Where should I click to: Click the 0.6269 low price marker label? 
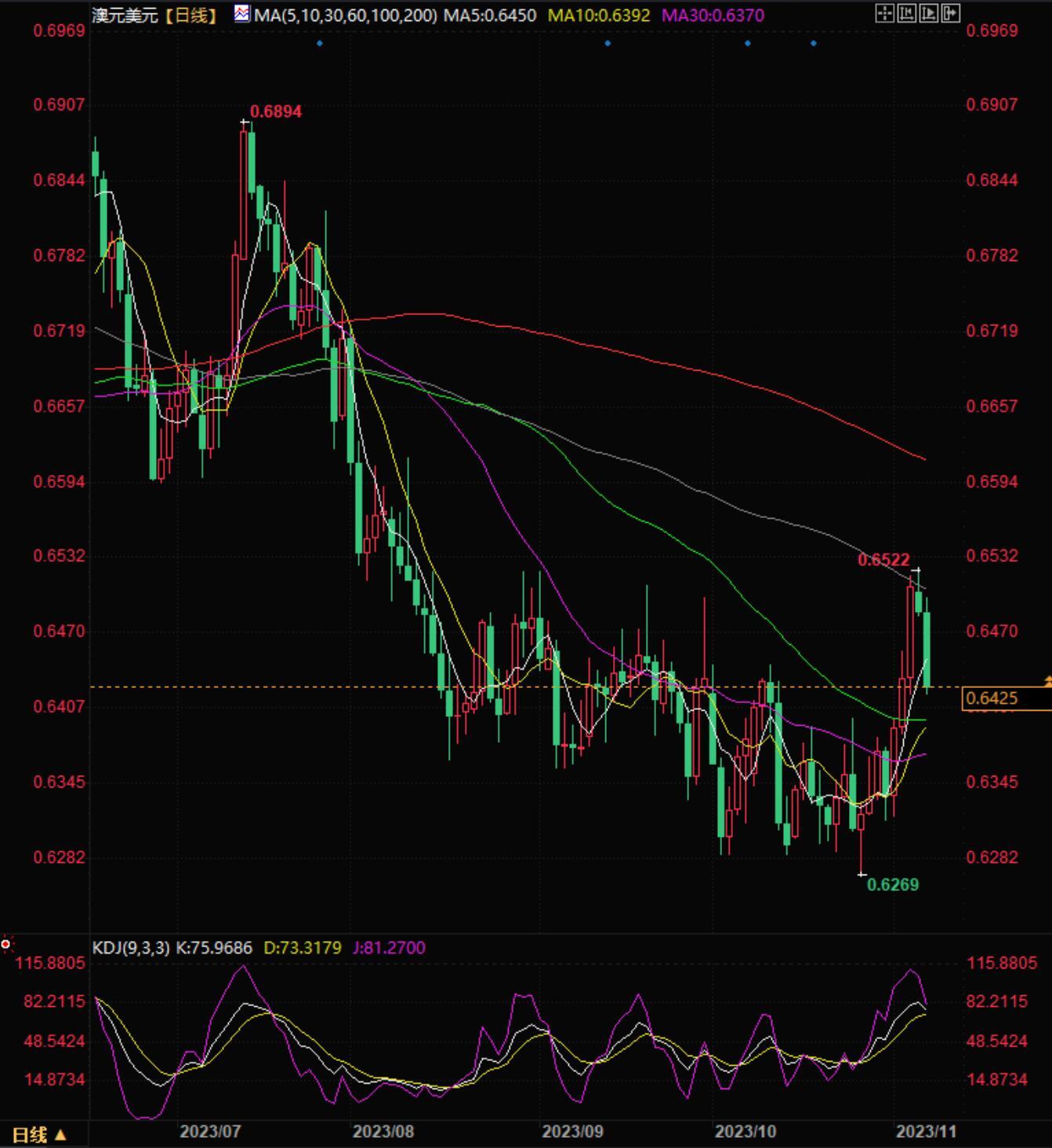(893, 885)
